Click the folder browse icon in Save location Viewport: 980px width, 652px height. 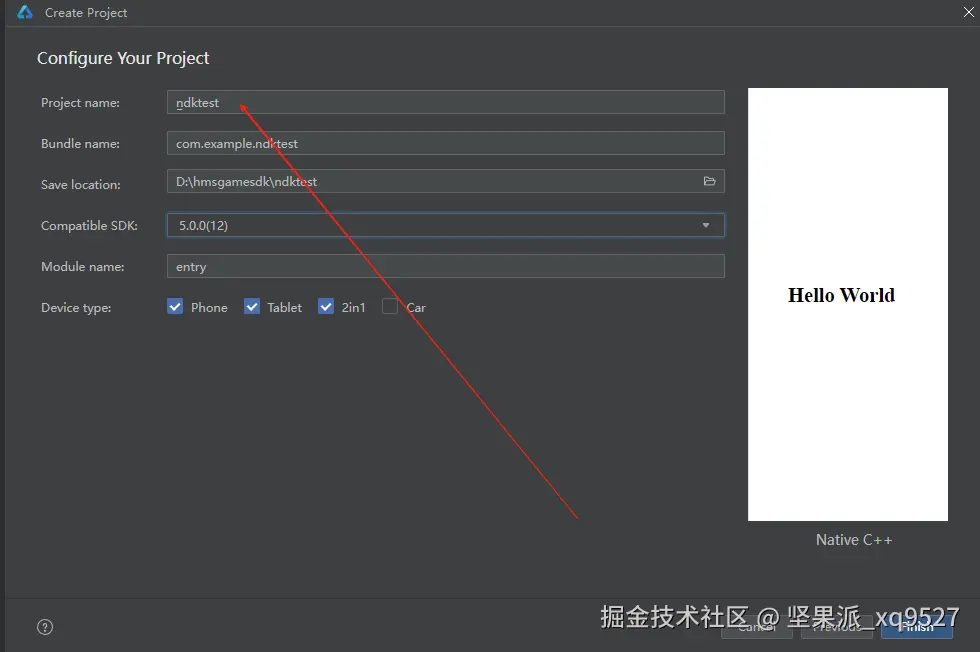click(x=709, y=181)
